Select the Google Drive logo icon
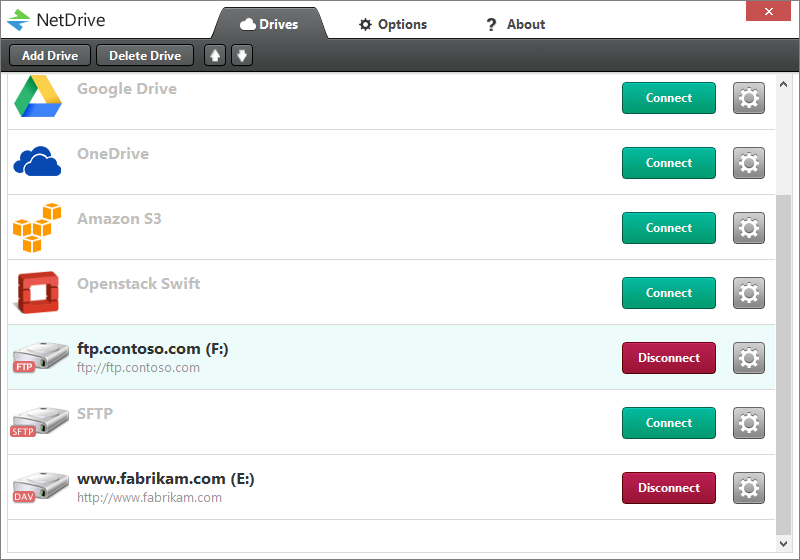 tap(38, 96)
